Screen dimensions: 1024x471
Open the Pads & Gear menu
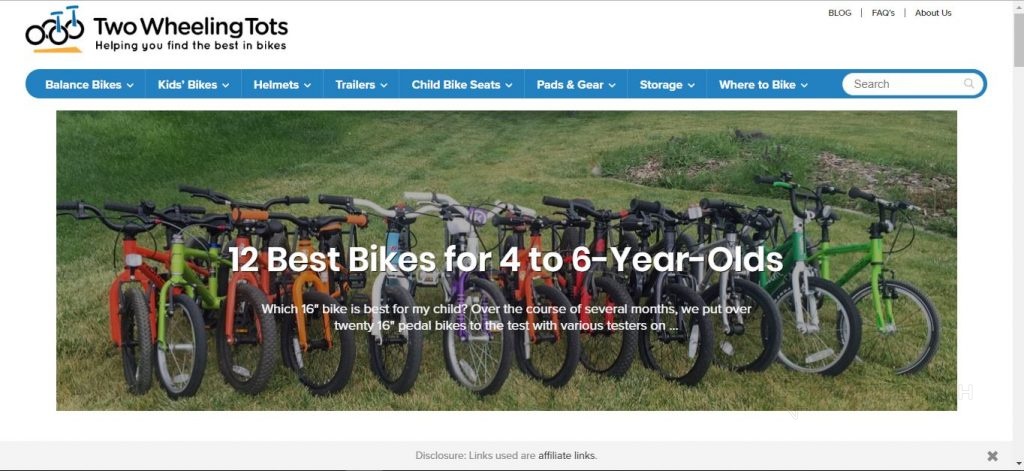pos(576,84)
